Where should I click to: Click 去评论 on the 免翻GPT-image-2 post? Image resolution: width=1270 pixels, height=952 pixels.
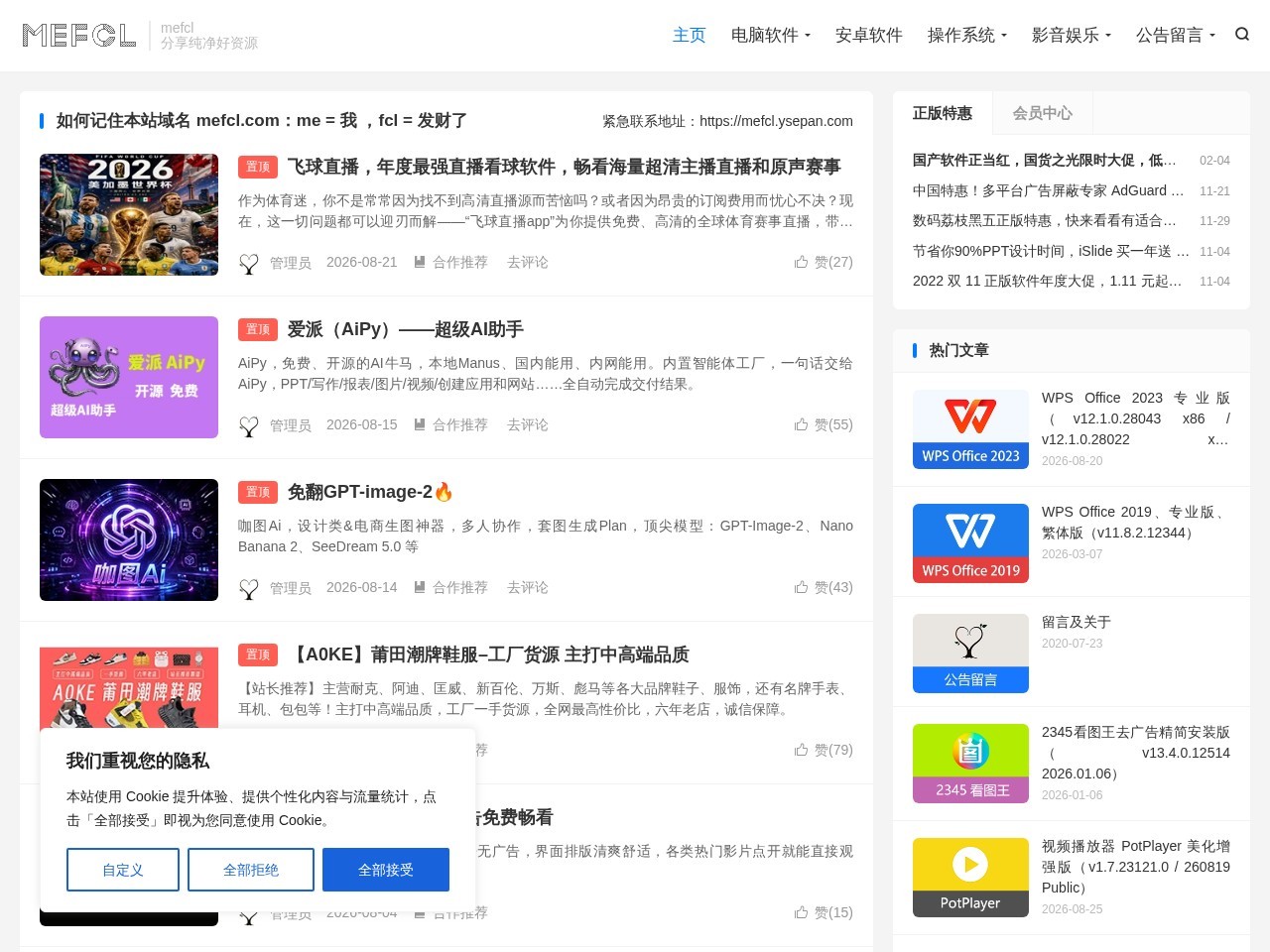[528, 587]
